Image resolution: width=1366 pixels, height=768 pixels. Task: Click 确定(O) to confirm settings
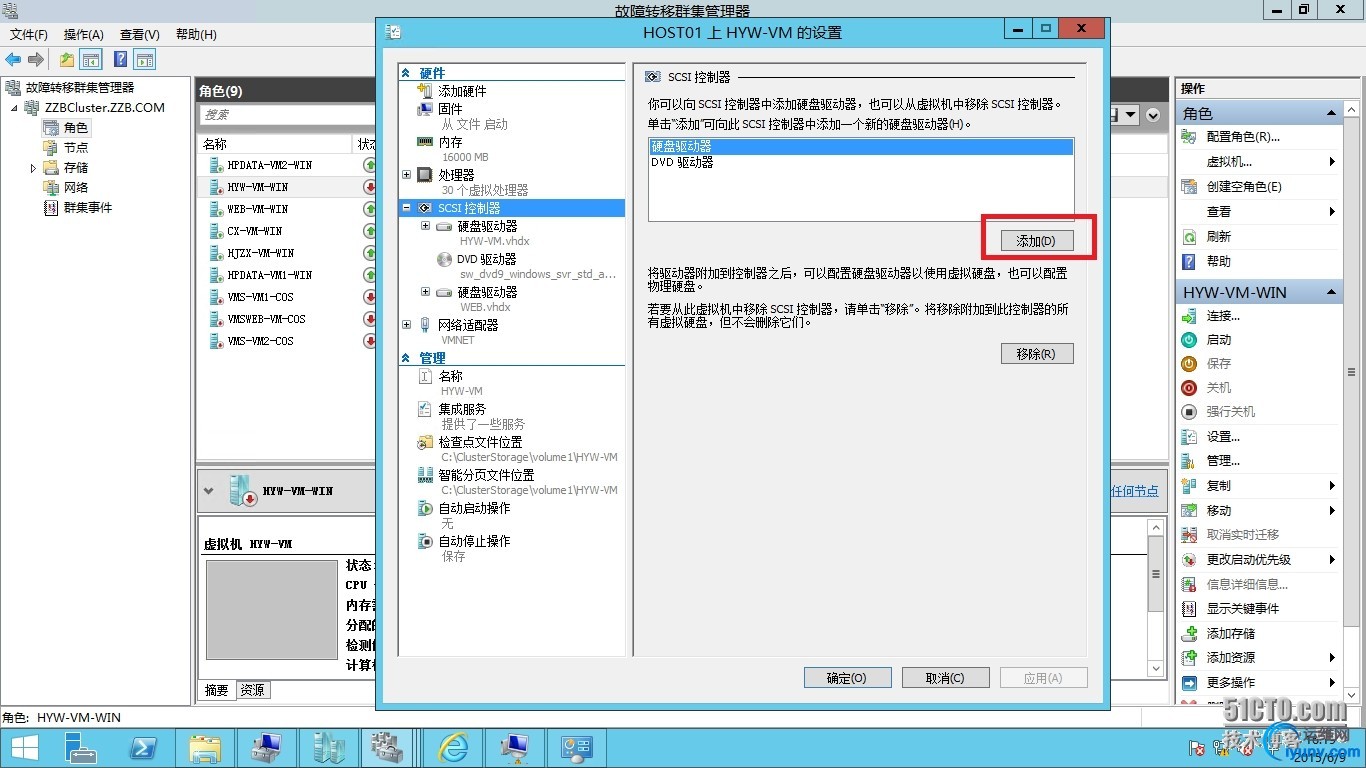[847, 678]
